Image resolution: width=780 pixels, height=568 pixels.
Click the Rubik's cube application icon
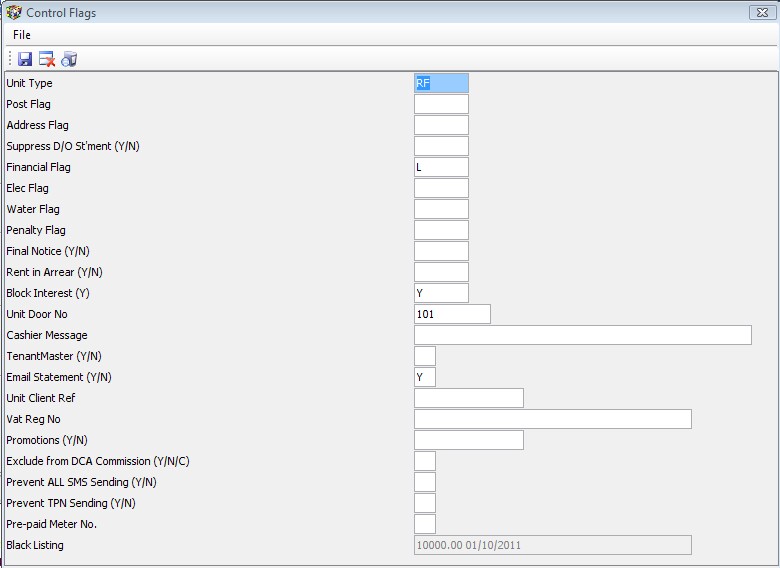click(x=14, y=13)
